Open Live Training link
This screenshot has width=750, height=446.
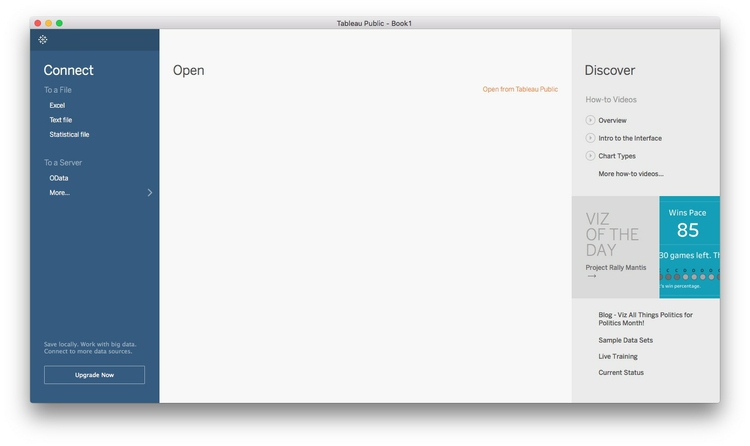pos(618,357)
